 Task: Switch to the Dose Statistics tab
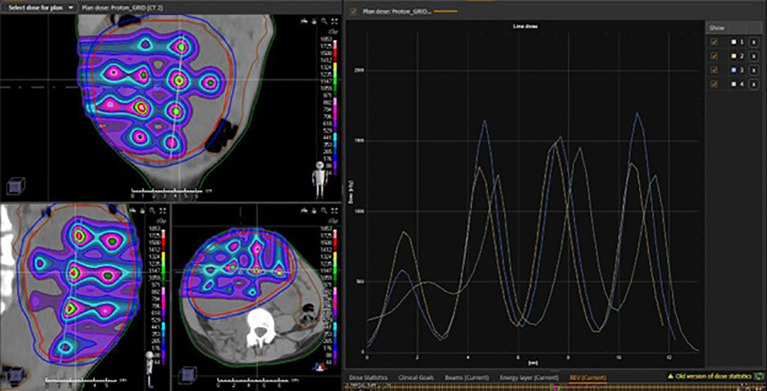point(368,377)
